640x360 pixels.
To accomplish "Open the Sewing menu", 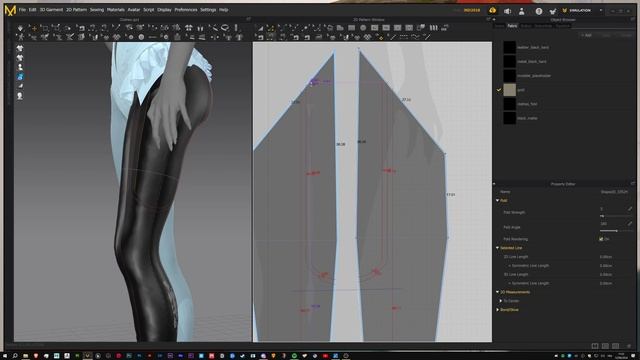I will click(x=97, y=10).
